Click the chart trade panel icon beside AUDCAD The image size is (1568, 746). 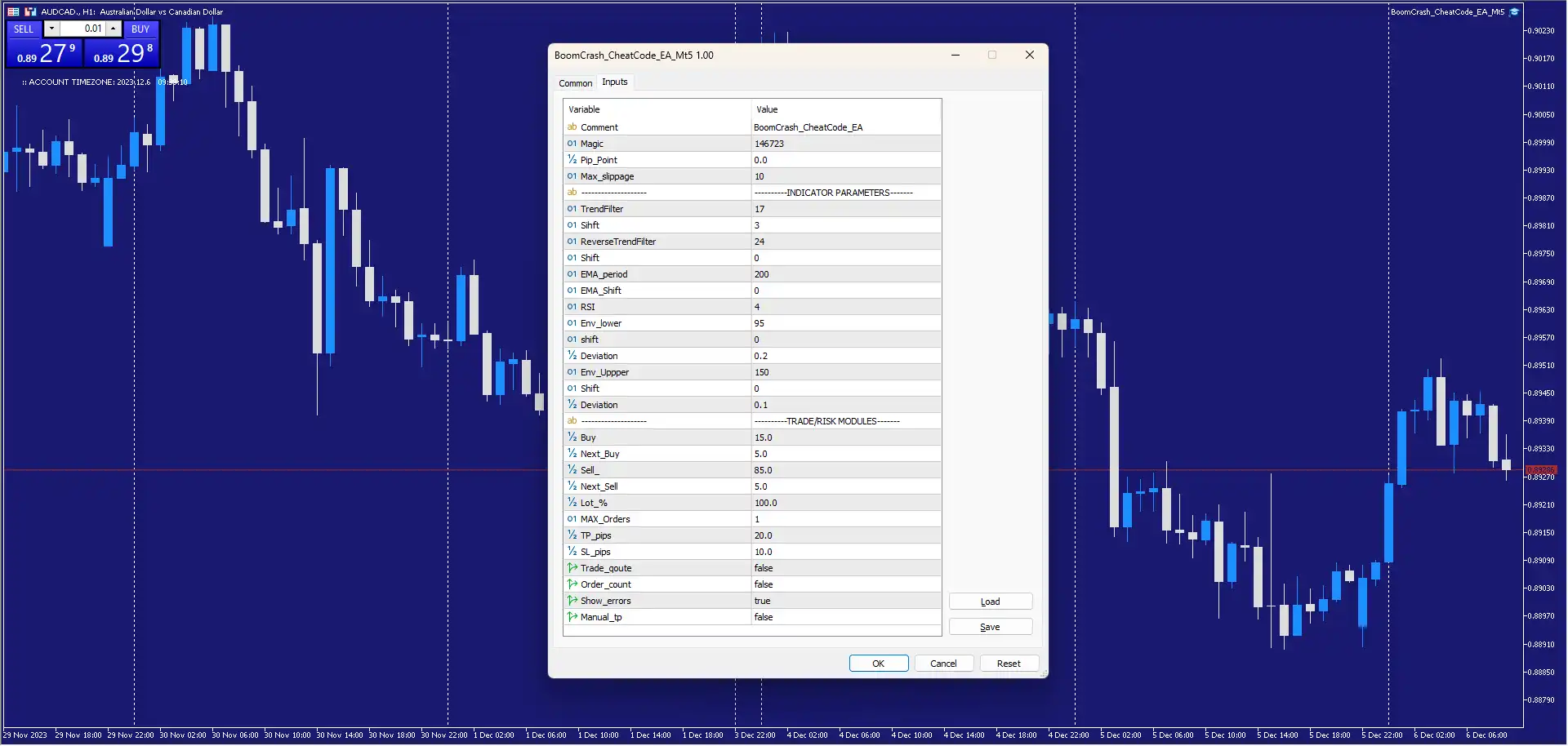coord(30,11)
